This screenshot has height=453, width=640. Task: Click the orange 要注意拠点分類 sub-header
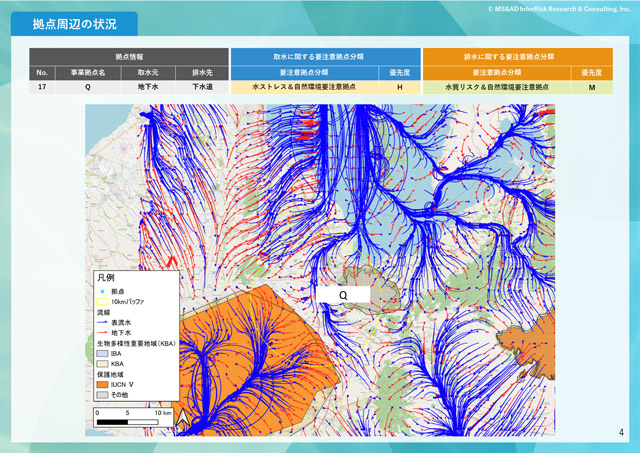497,73
